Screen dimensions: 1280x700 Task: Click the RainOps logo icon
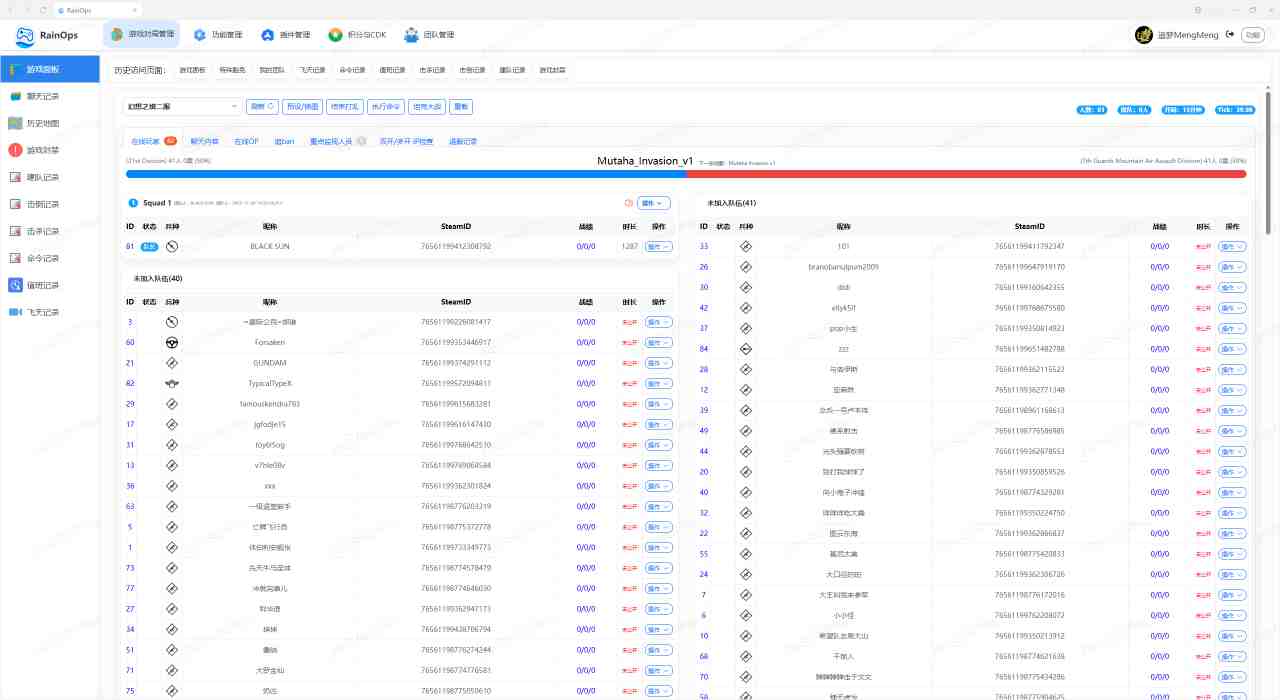pyautogui.click(x=25, y=37)
